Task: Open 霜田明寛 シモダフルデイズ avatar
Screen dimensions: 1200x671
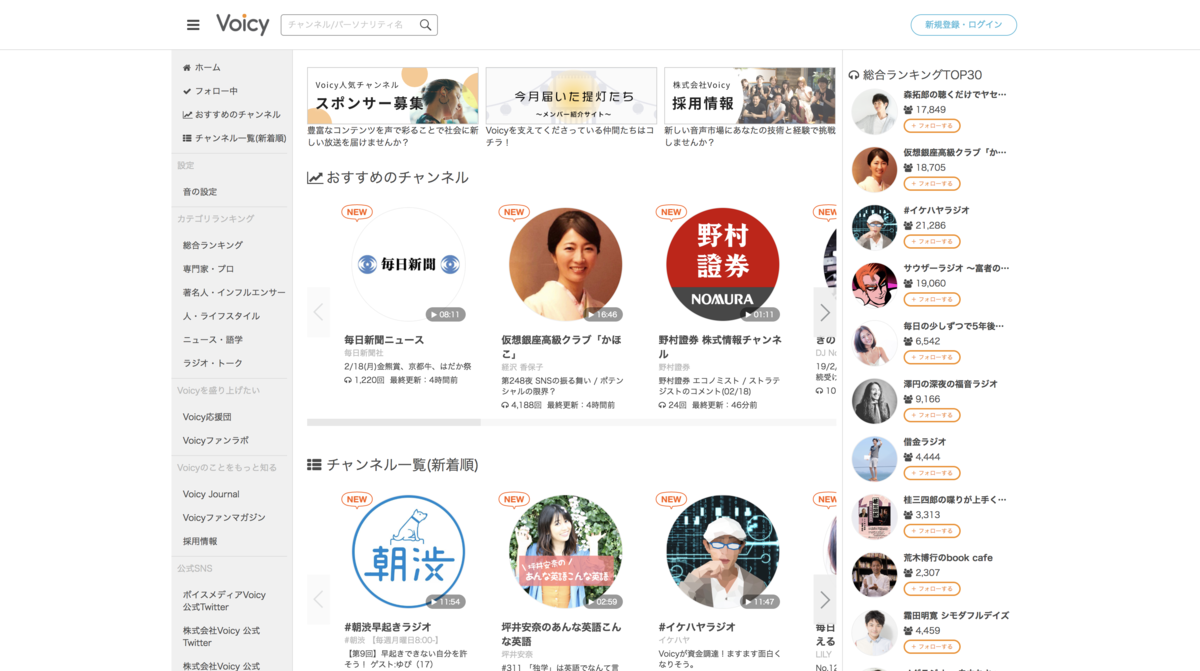Action: coord(874,633)
